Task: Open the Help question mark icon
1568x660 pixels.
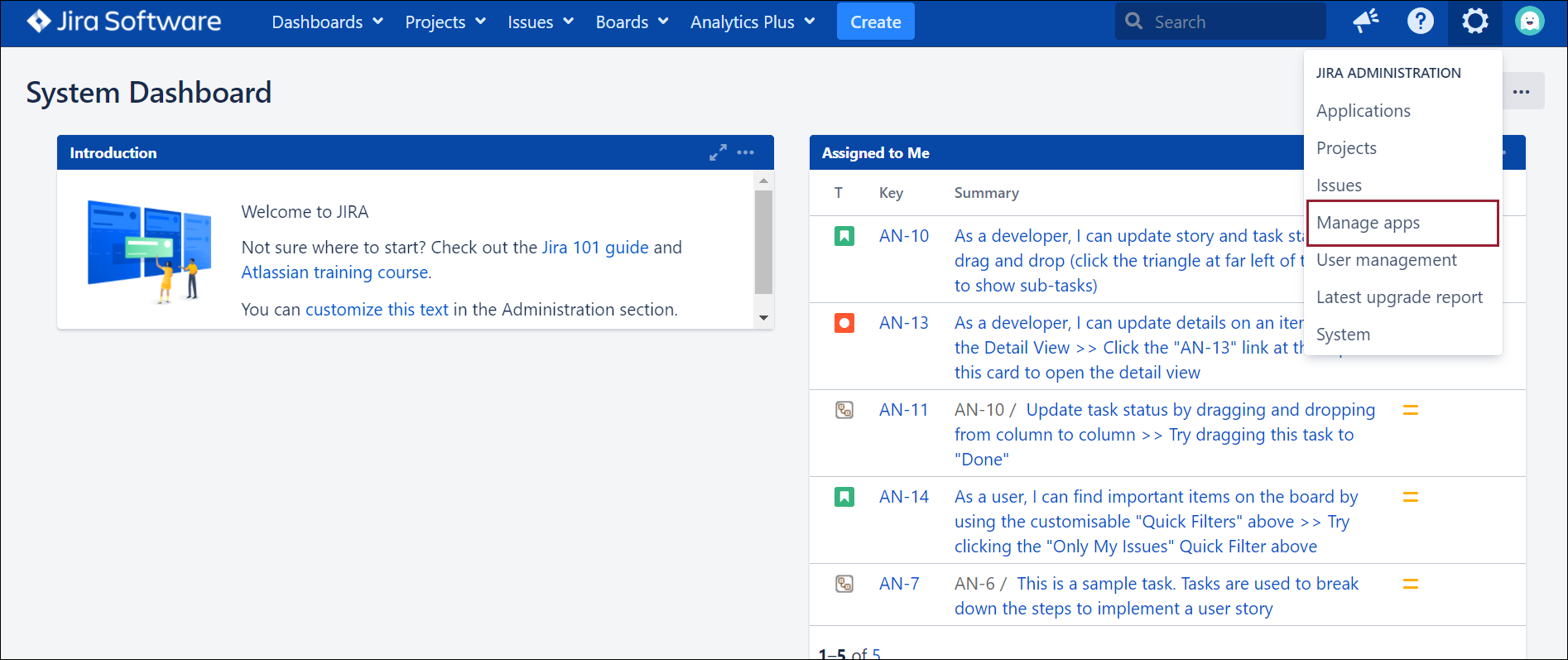Action: (x=1421, y=22)
